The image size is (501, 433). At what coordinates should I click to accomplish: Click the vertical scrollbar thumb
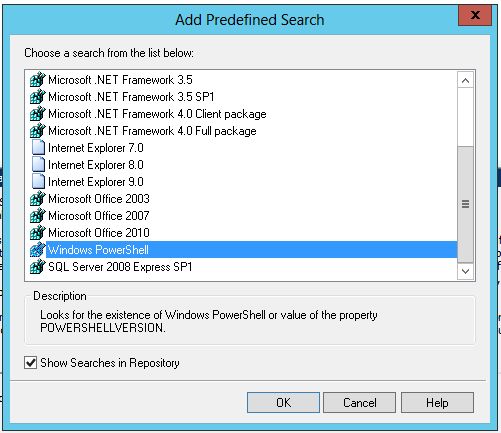click(x=465, y=204)
